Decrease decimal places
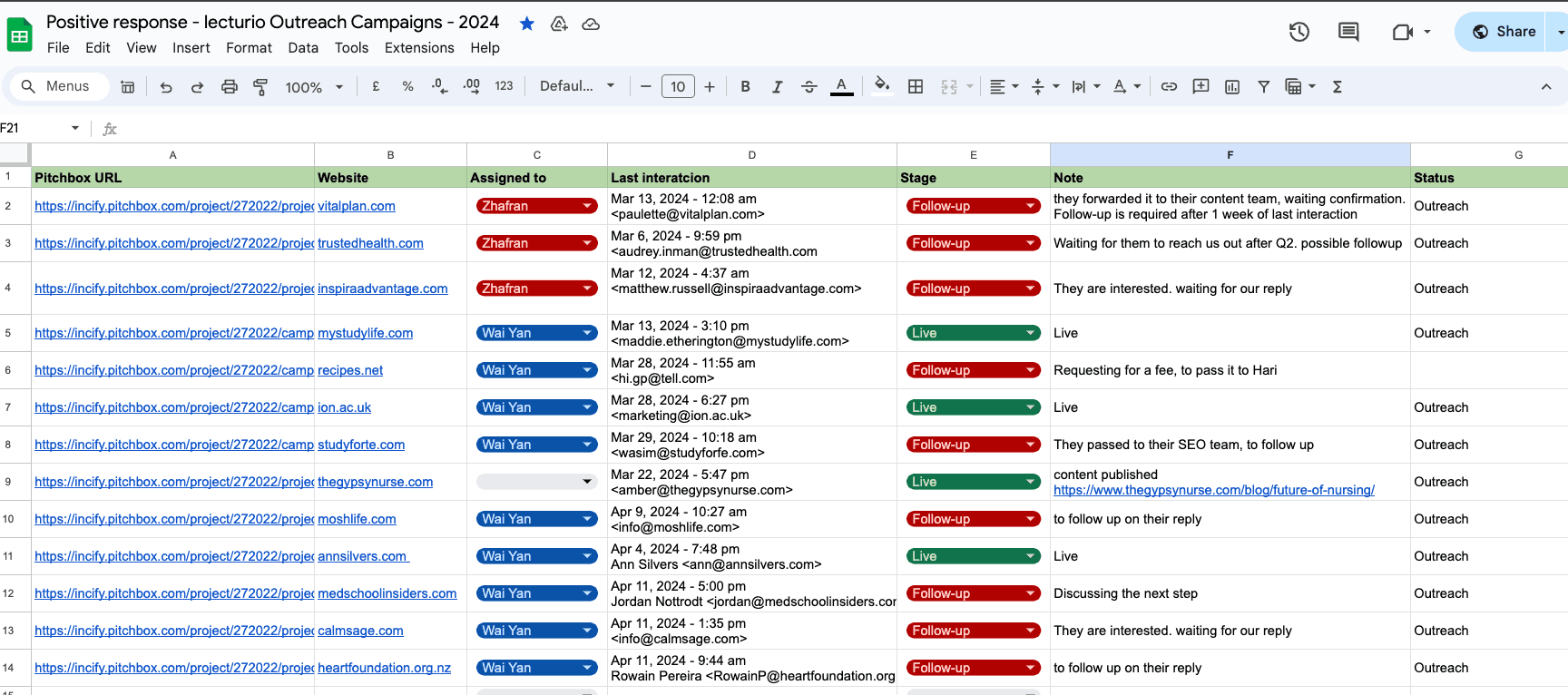Viewport: 1568px width, 695px height. click(439, 86)
